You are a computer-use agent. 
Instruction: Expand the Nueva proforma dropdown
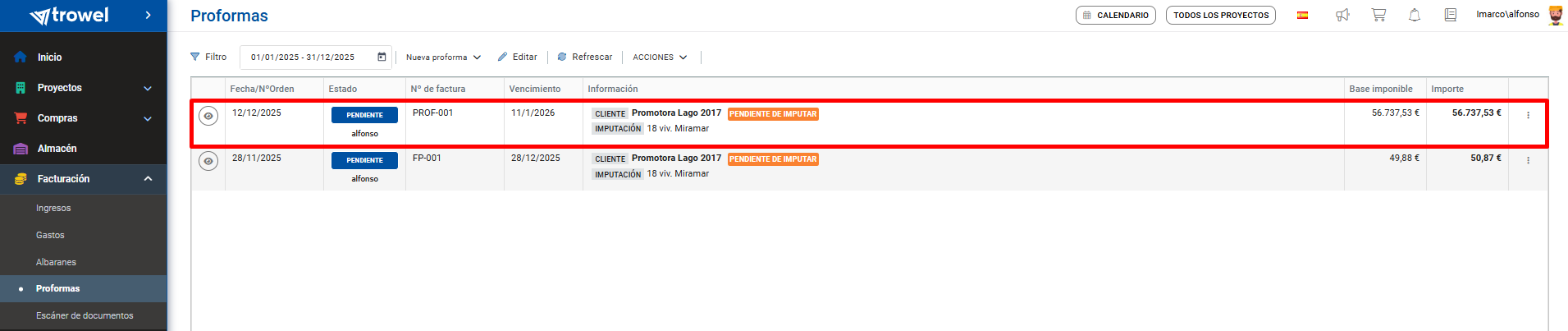443,57
